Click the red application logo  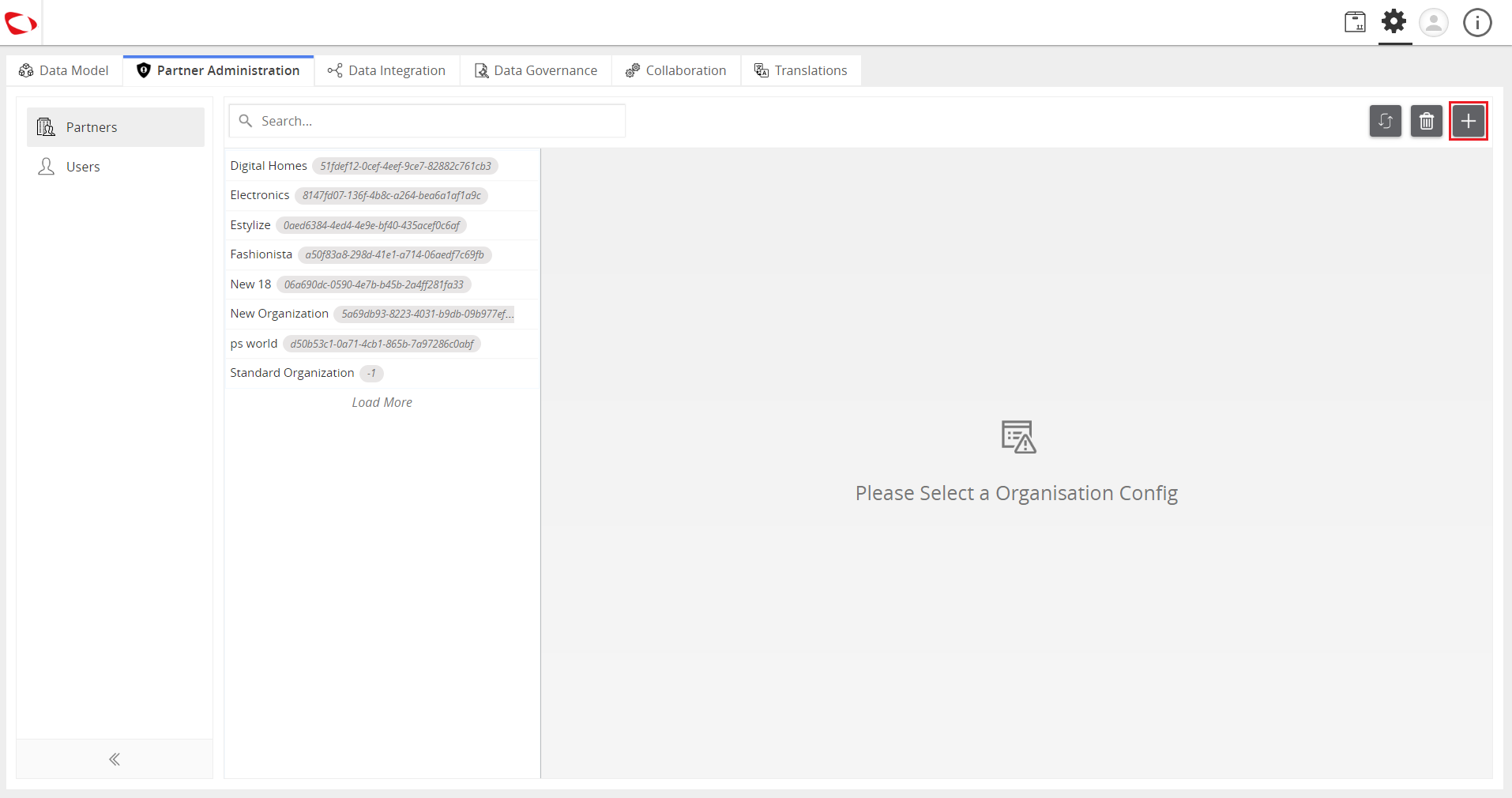tap(21, 23)
